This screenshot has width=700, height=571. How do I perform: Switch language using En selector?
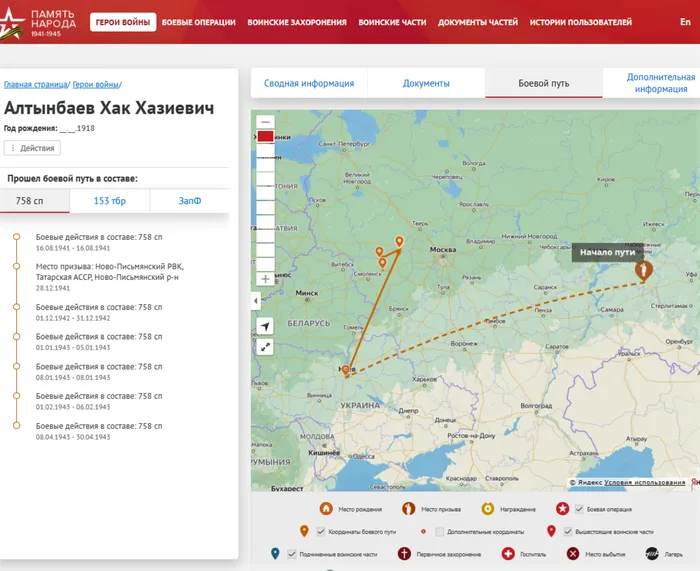(x=684, y=22)
